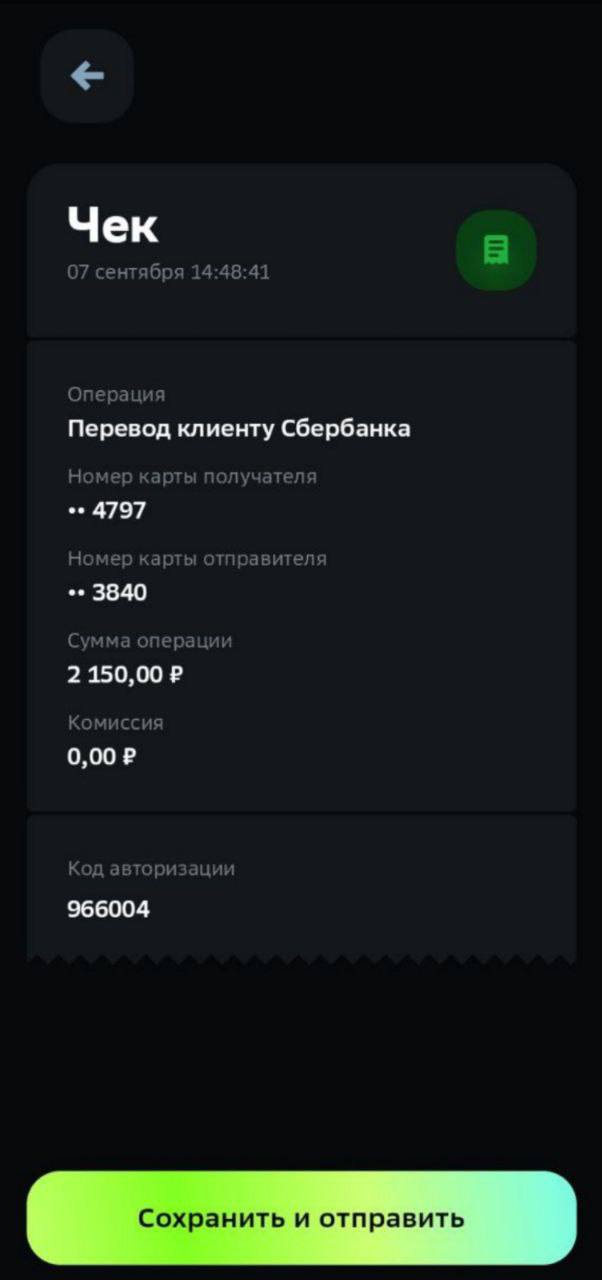Select the amount 2 150,00 ₽
This screenshot has height=1280, width=602.
(125, 675)
